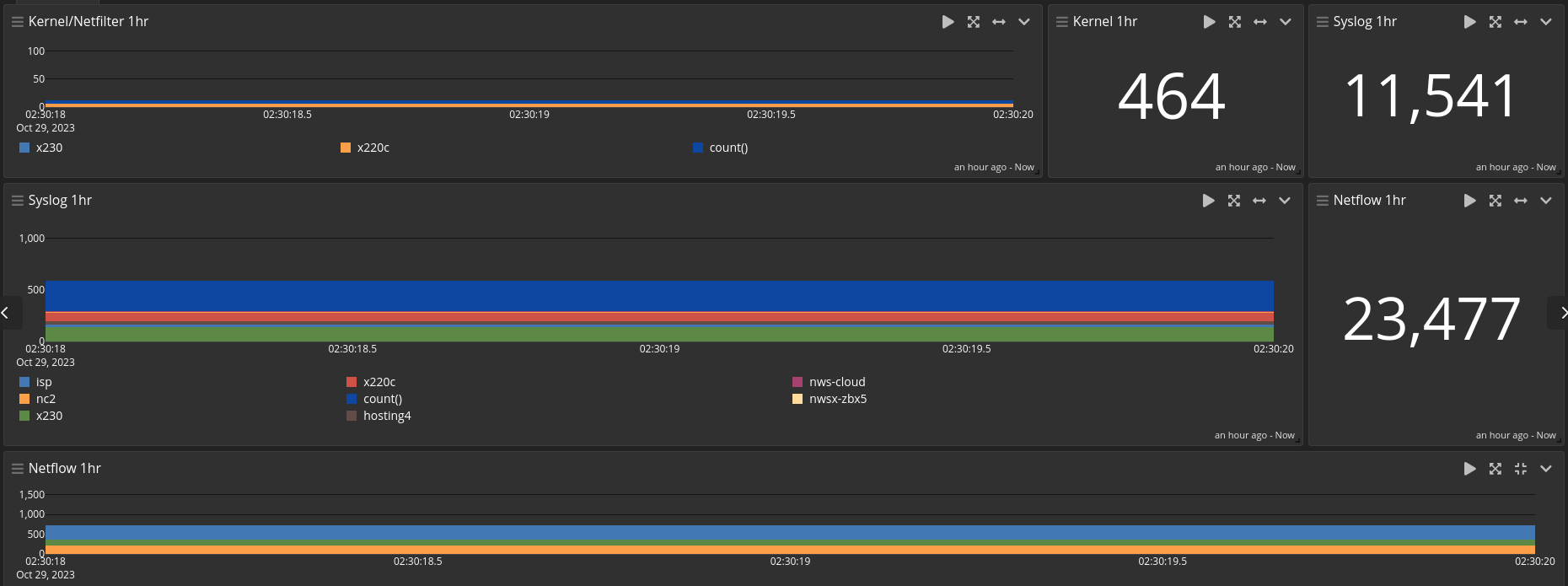This screenshot has width=1568, height=586.
Task: Click stretch-width icon on Syslog 1hr chart widget
Action: pyautogui.click(x=1259, y=201)
